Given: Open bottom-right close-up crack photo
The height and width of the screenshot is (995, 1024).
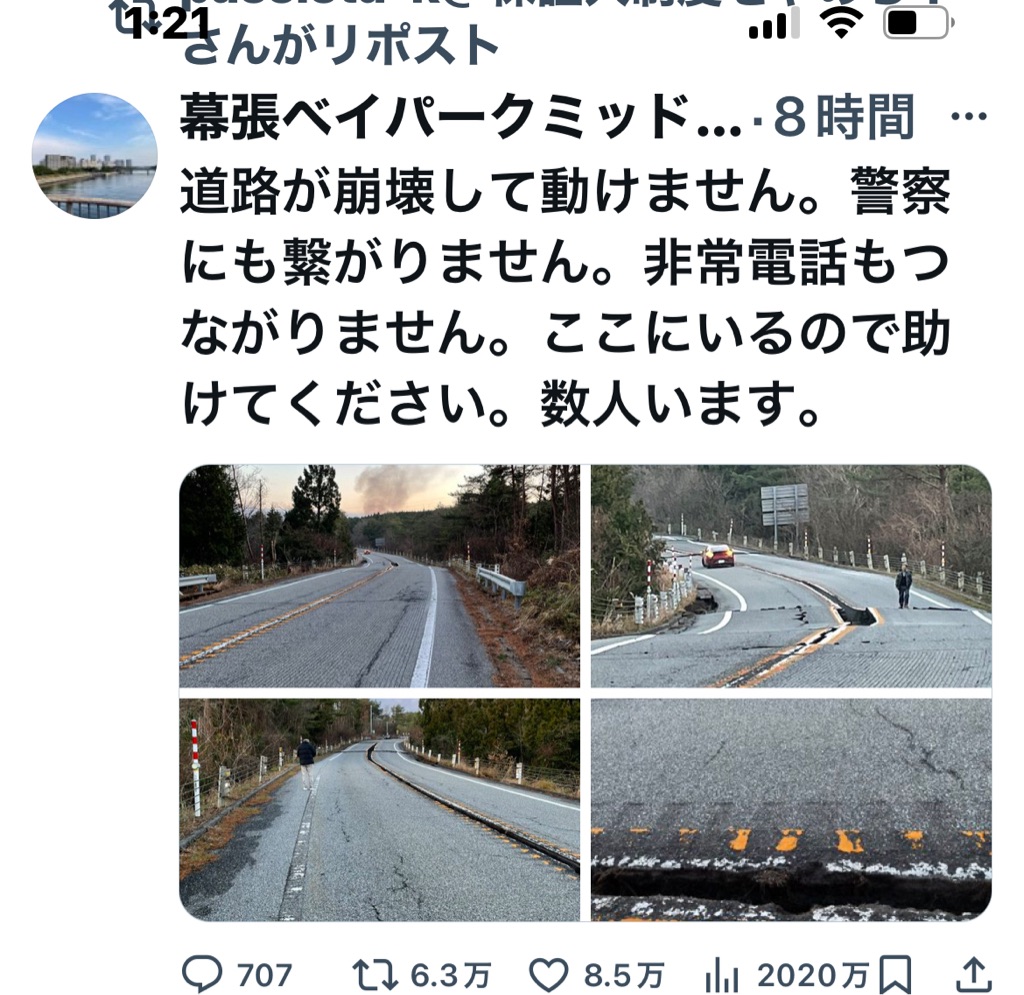Looking at the screenshot, I should point(792,810).
